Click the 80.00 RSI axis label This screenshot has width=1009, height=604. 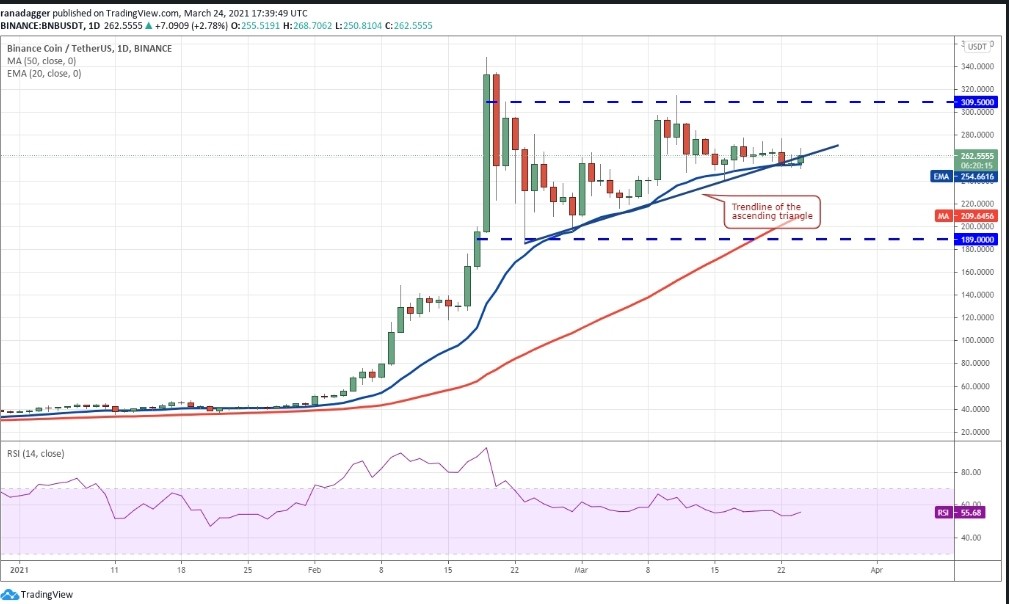[972, 472]
